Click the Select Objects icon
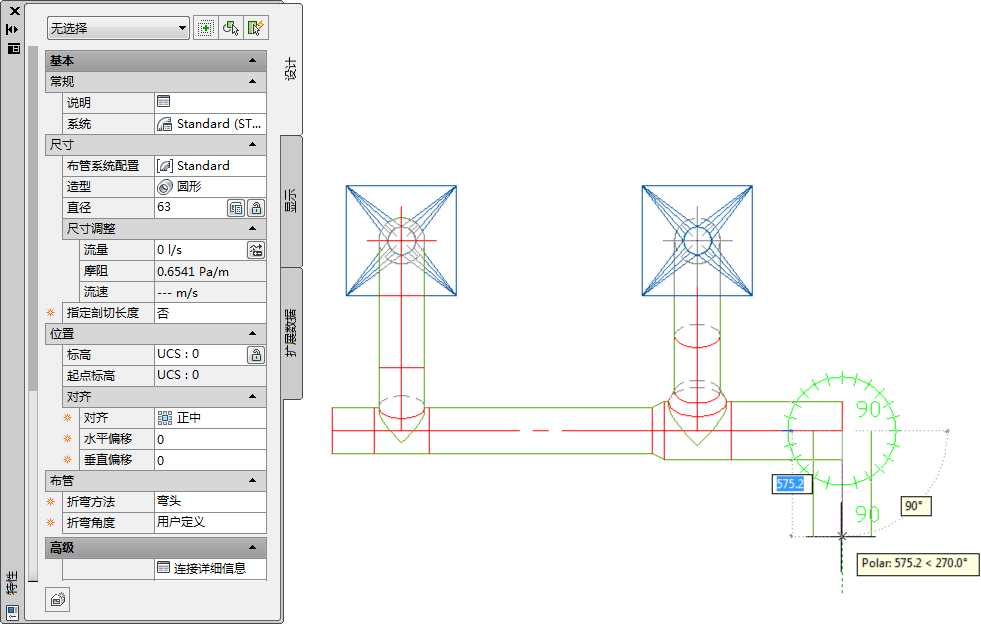 click(231, 28)
